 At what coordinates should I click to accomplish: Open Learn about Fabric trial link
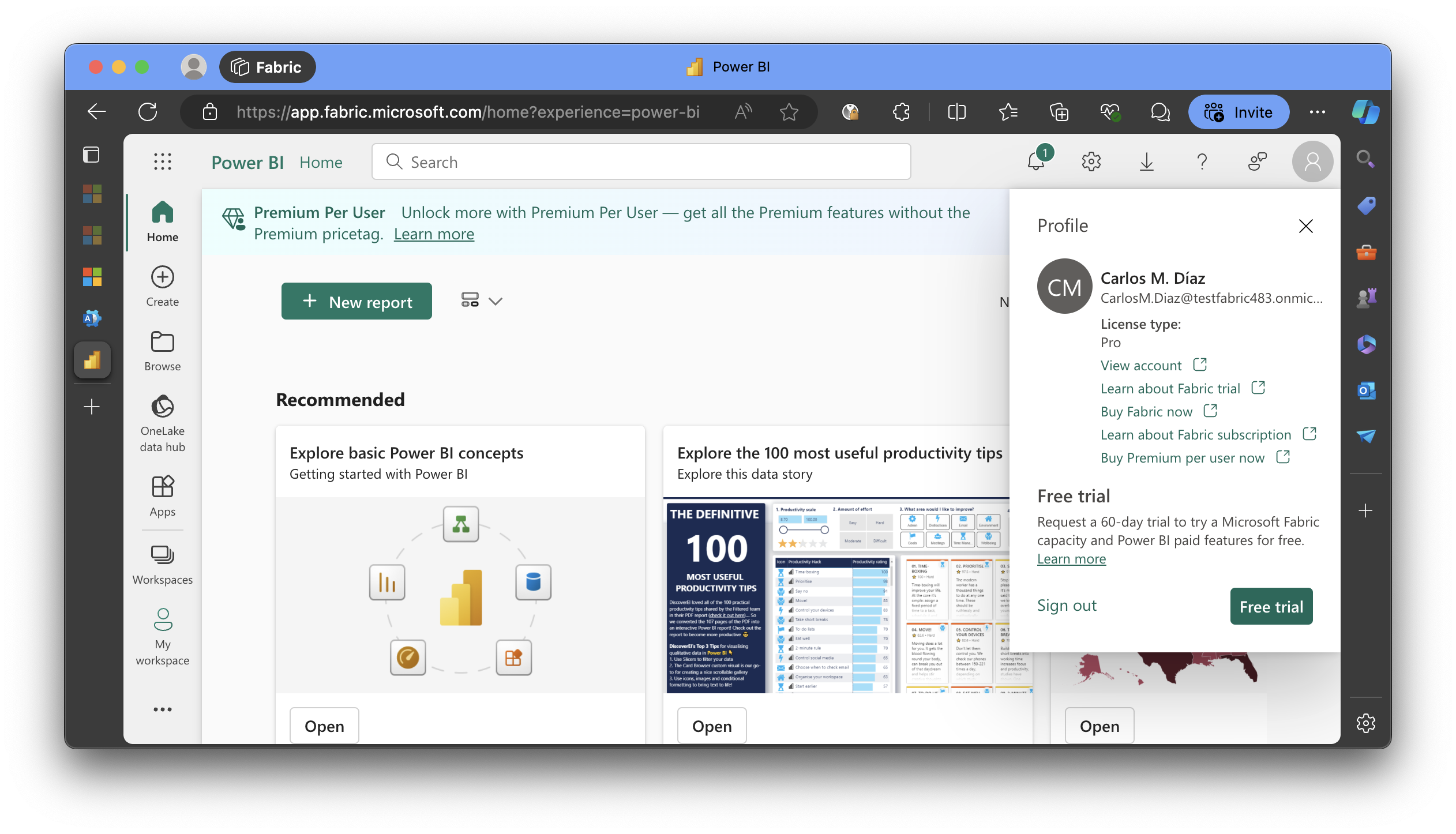(1183, 388)
